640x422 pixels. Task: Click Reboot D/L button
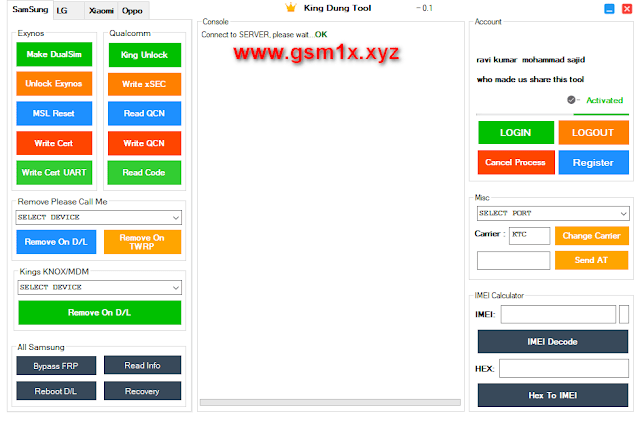tap(56, 391)
